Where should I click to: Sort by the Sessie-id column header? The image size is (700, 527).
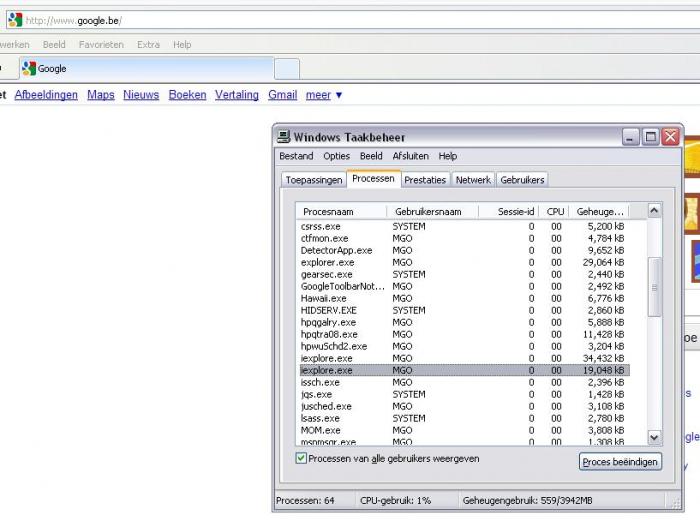[x=508, y=212]
